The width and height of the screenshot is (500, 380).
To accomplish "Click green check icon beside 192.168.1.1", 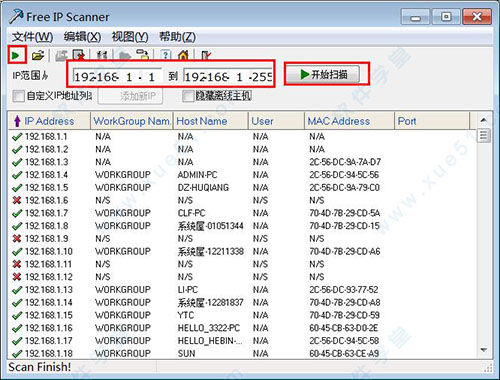I will [17, 137].
